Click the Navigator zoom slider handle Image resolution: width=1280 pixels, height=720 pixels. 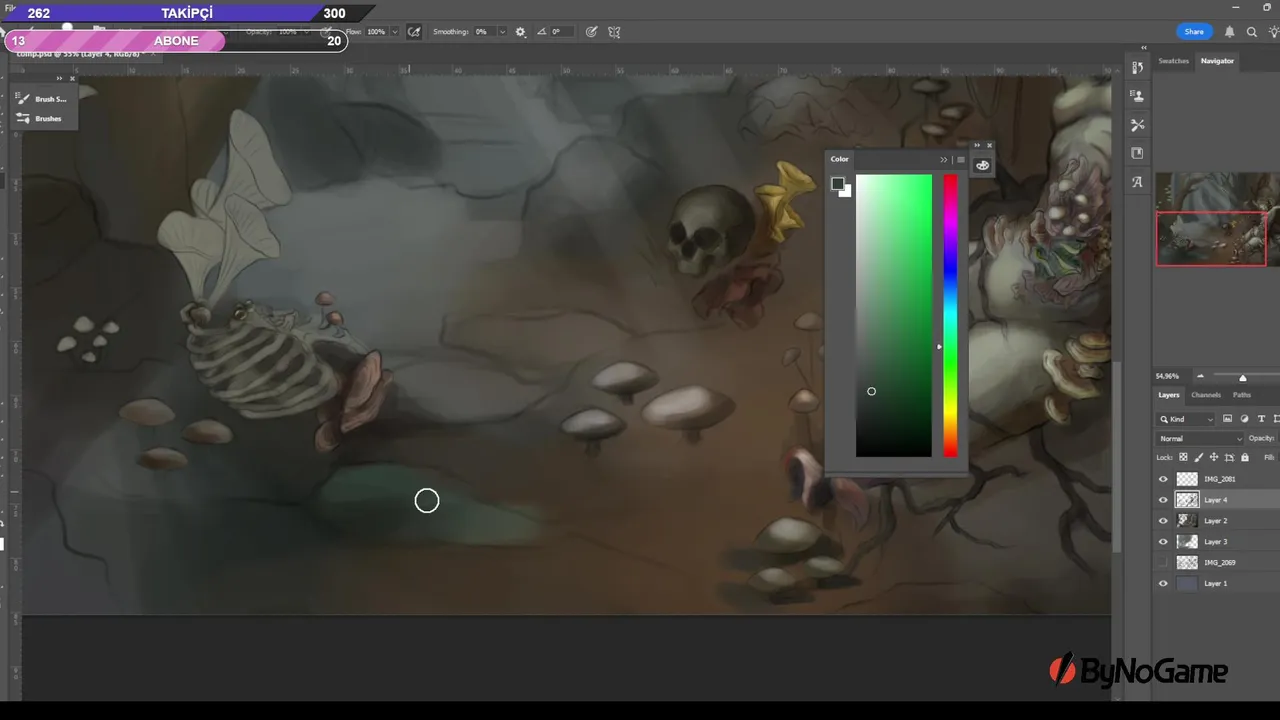click(1243, 377)
